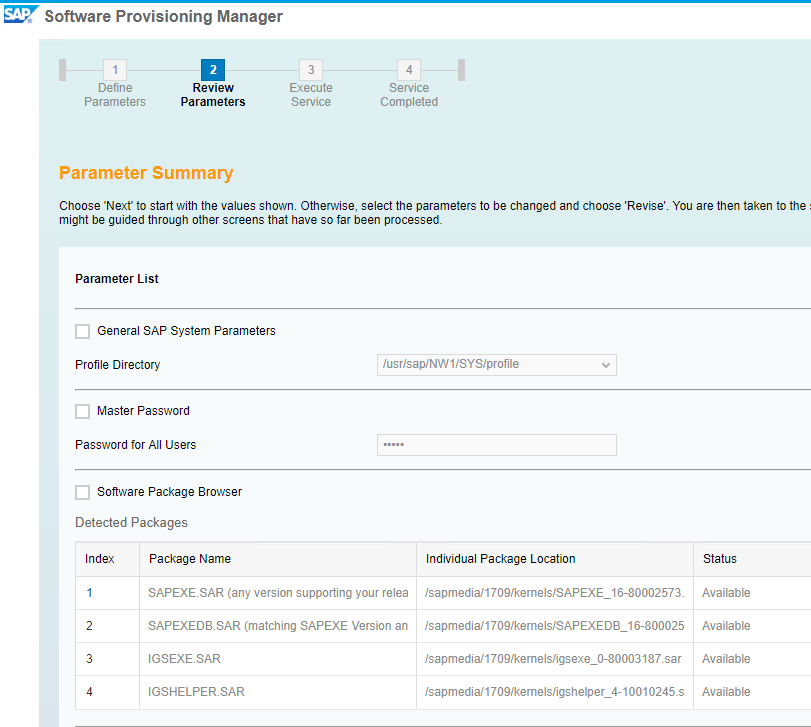Click index 1 cell in packages table
Viewport: 811px width, 727px height.
[x=108, y=593]
